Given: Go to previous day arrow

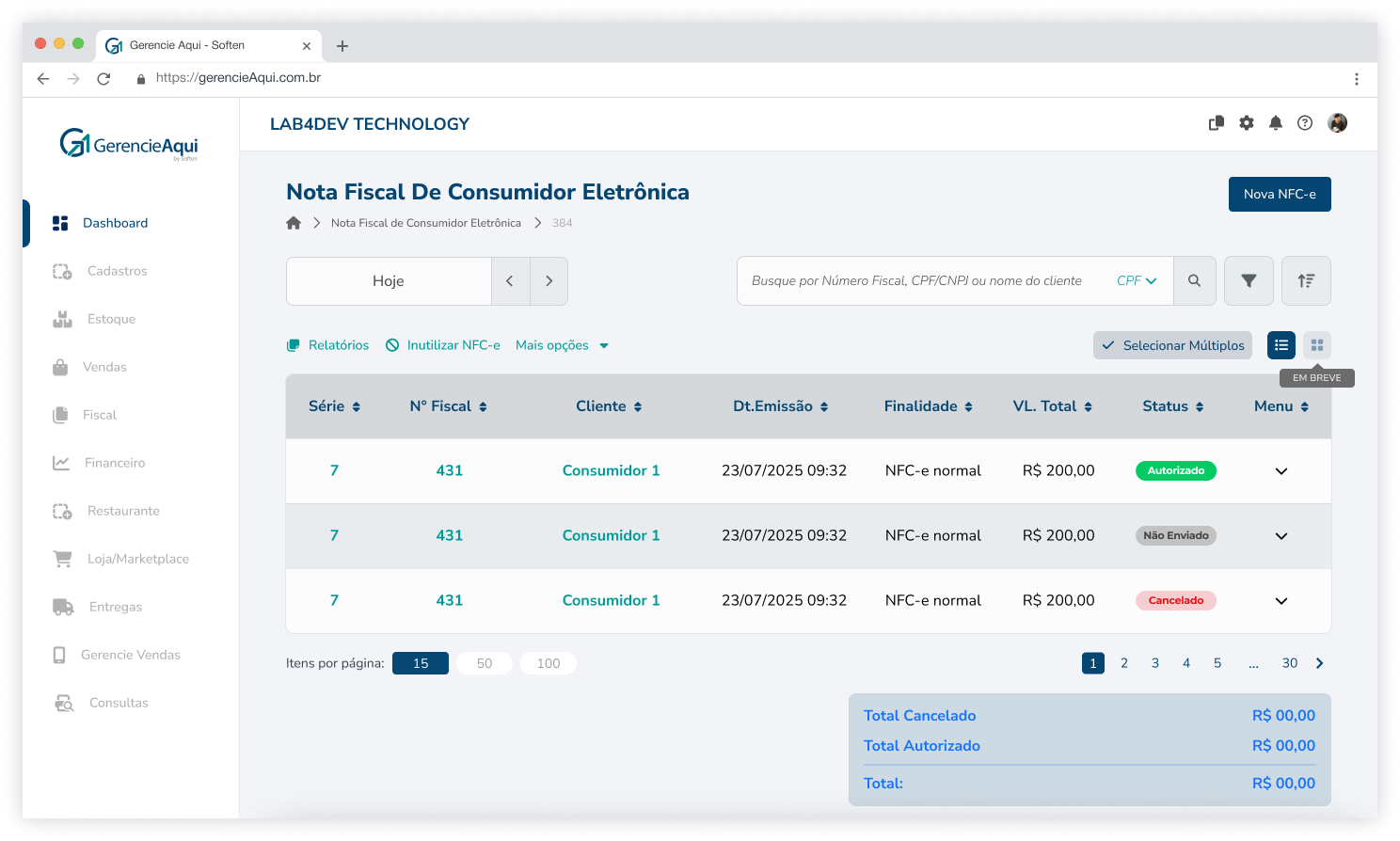Looking at the screenshot, I should (510, 281).
